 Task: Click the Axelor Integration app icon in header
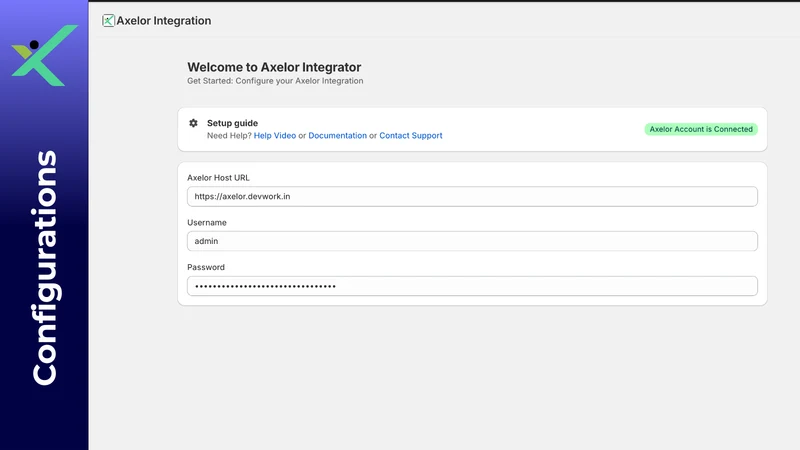108,20
